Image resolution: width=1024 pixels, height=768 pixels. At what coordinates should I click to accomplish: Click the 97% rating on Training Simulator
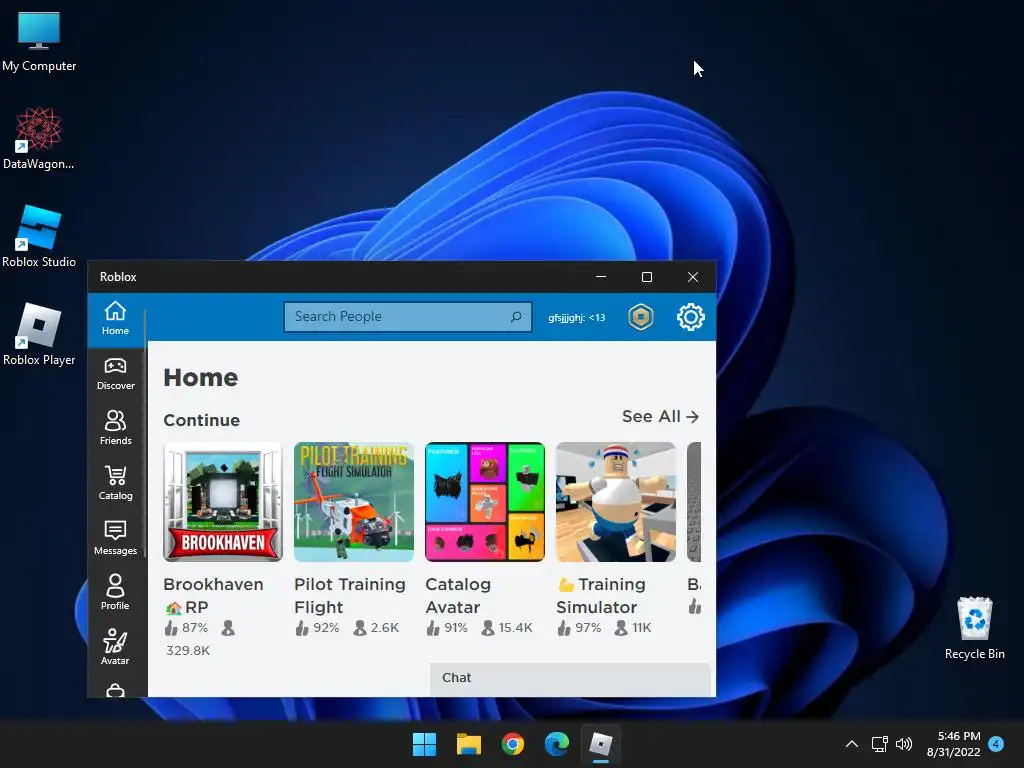click(x=579, y=628)
